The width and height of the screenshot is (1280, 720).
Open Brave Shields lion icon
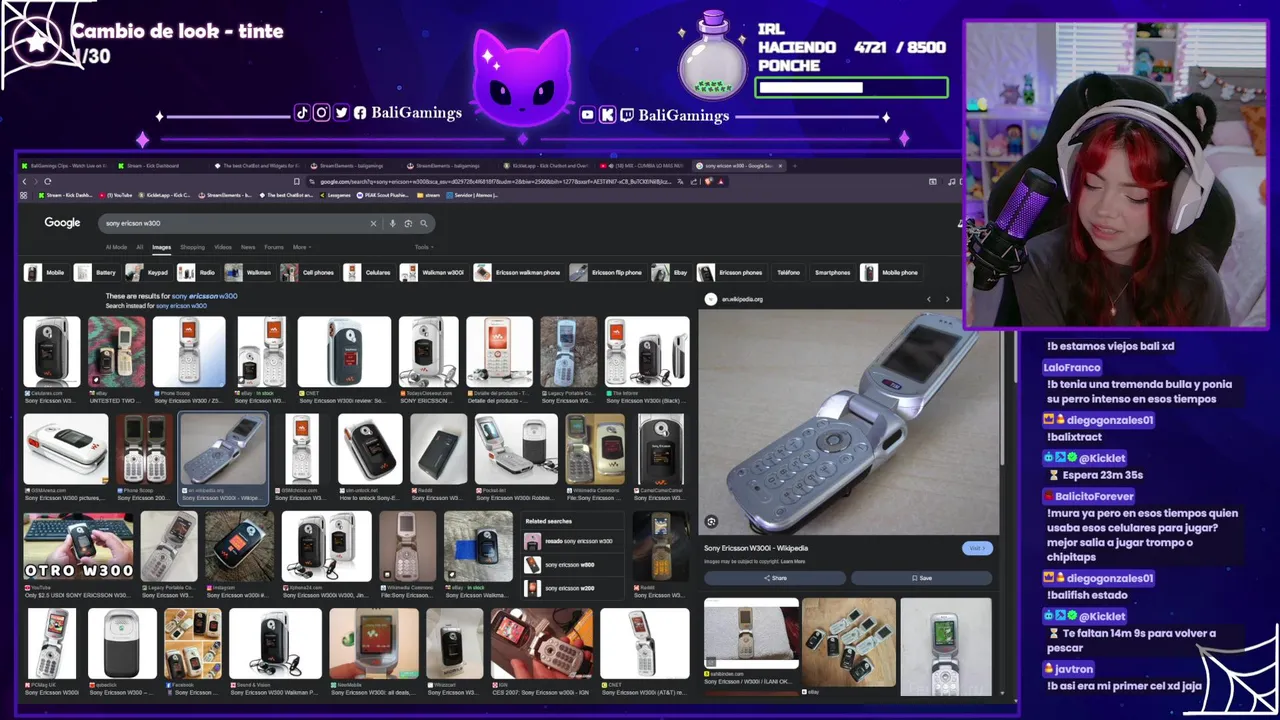click(708, 181)
